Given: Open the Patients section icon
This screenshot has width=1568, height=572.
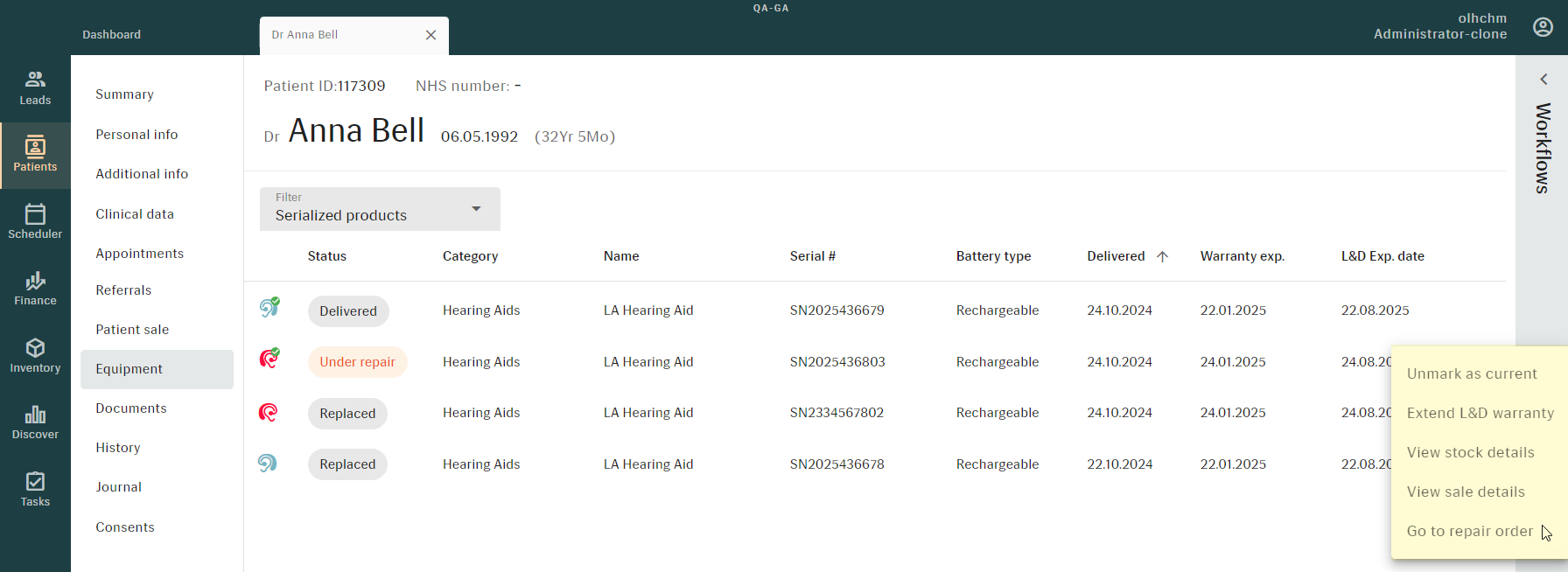Looking at the screenshot, I should coord(35,146).
